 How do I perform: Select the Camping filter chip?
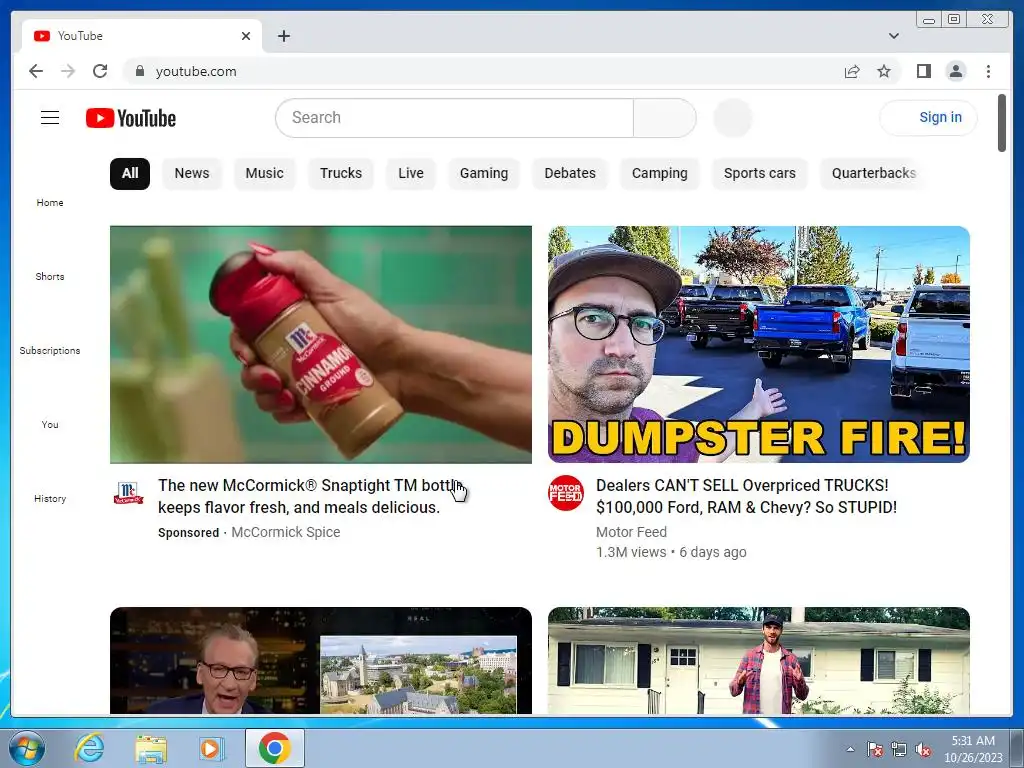(x=660, y=174)
